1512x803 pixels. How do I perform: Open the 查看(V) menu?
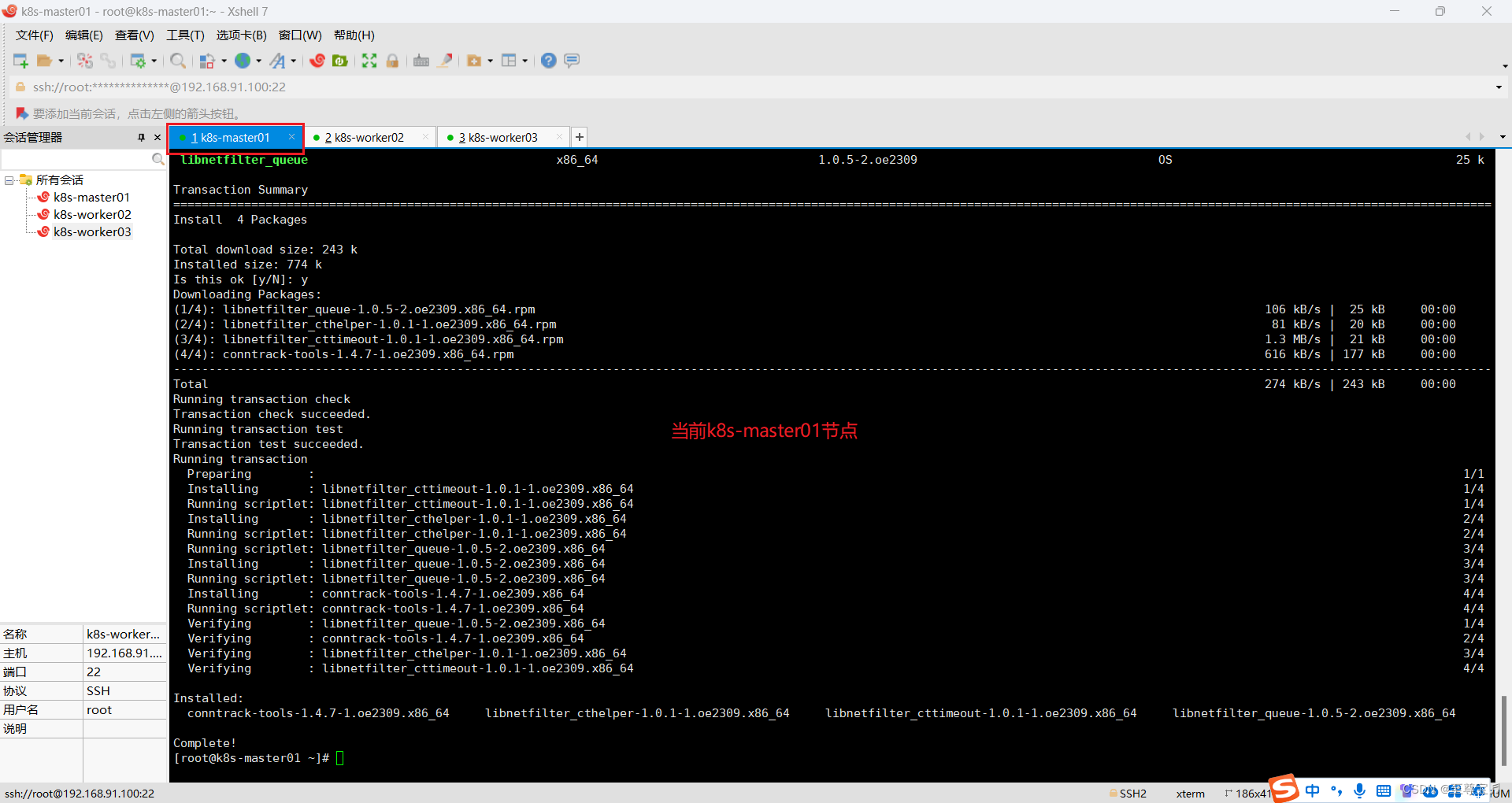(x=134, y=35)
